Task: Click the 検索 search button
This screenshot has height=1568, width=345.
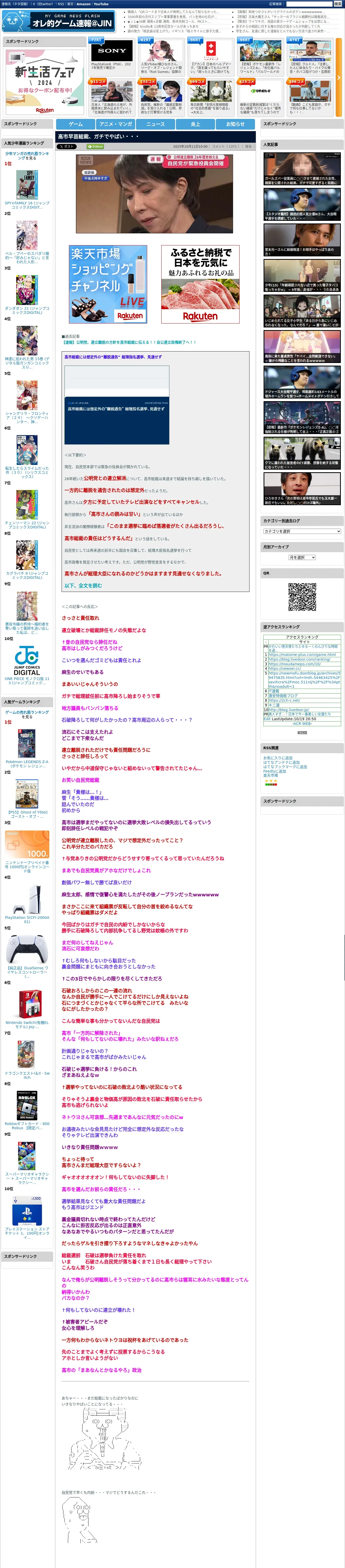Action: [x=338, y=4]
